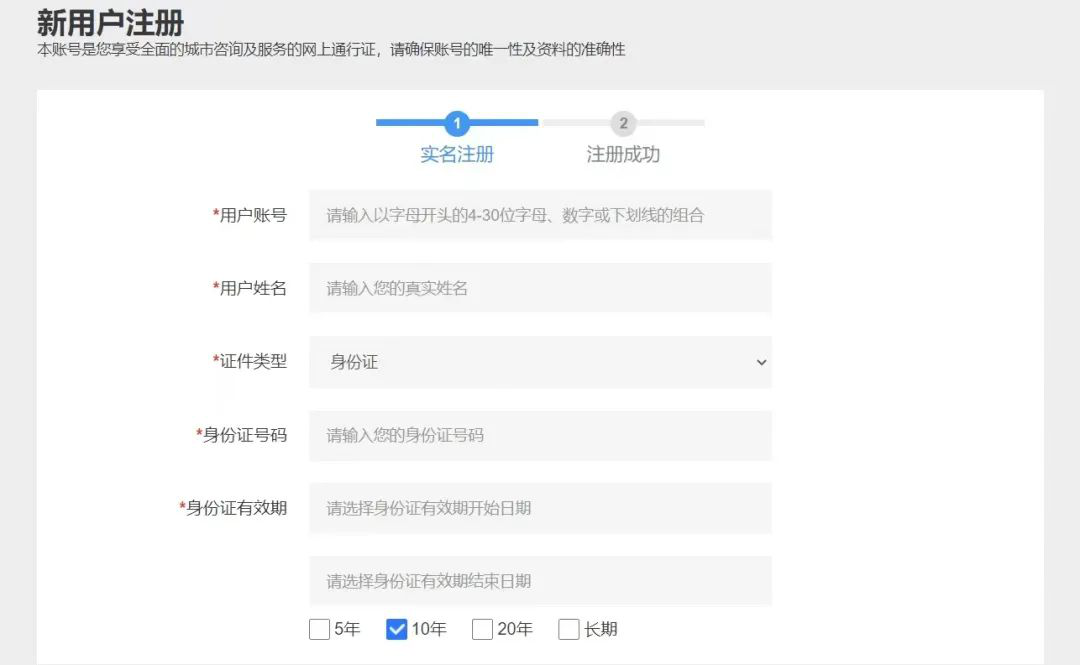Click the 用户账号 input field

tap(540, 215)
